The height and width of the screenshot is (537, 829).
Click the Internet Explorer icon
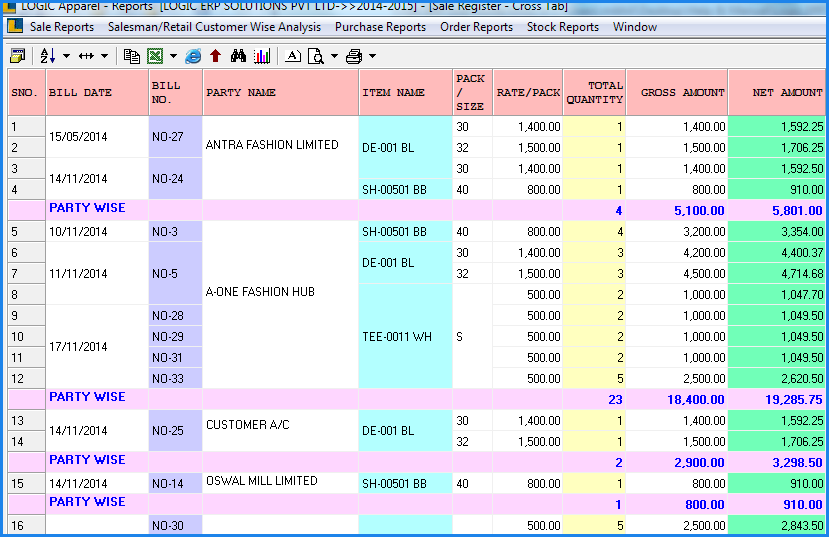click(x=193, y=55)
